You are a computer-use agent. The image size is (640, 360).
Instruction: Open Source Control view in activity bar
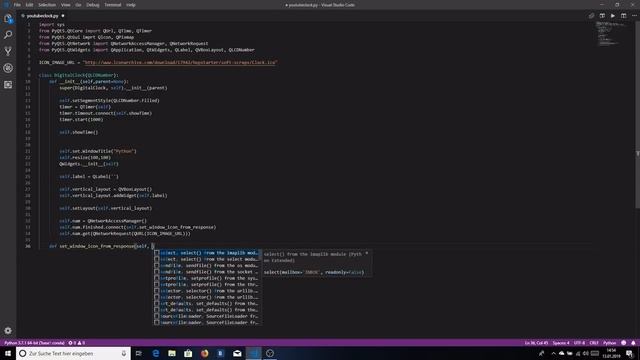point(8,51)
